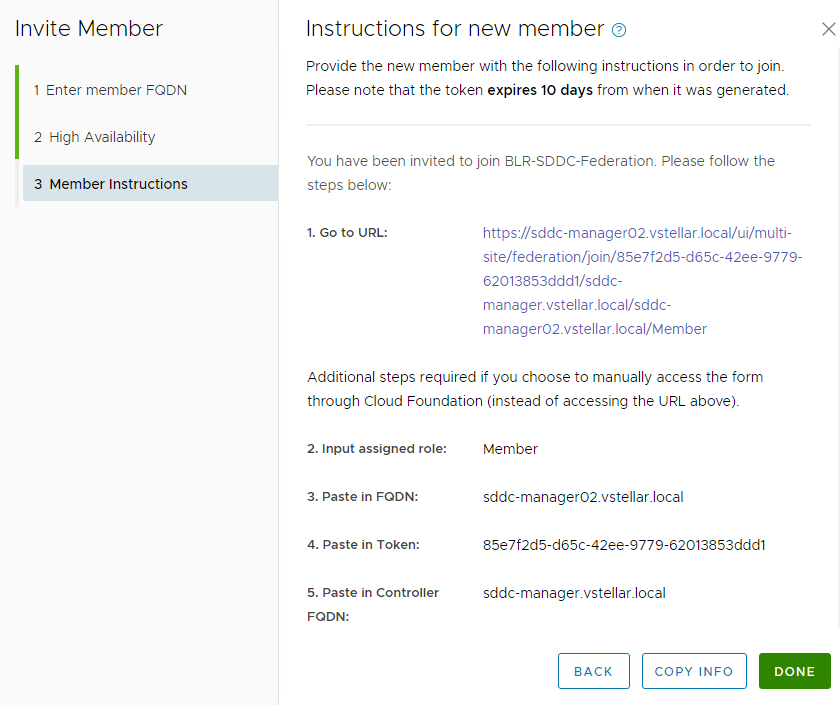The width and height of the screenshot is (840, 705).
Task: Click the Invite Member panel title
Action: pos(89,30)
